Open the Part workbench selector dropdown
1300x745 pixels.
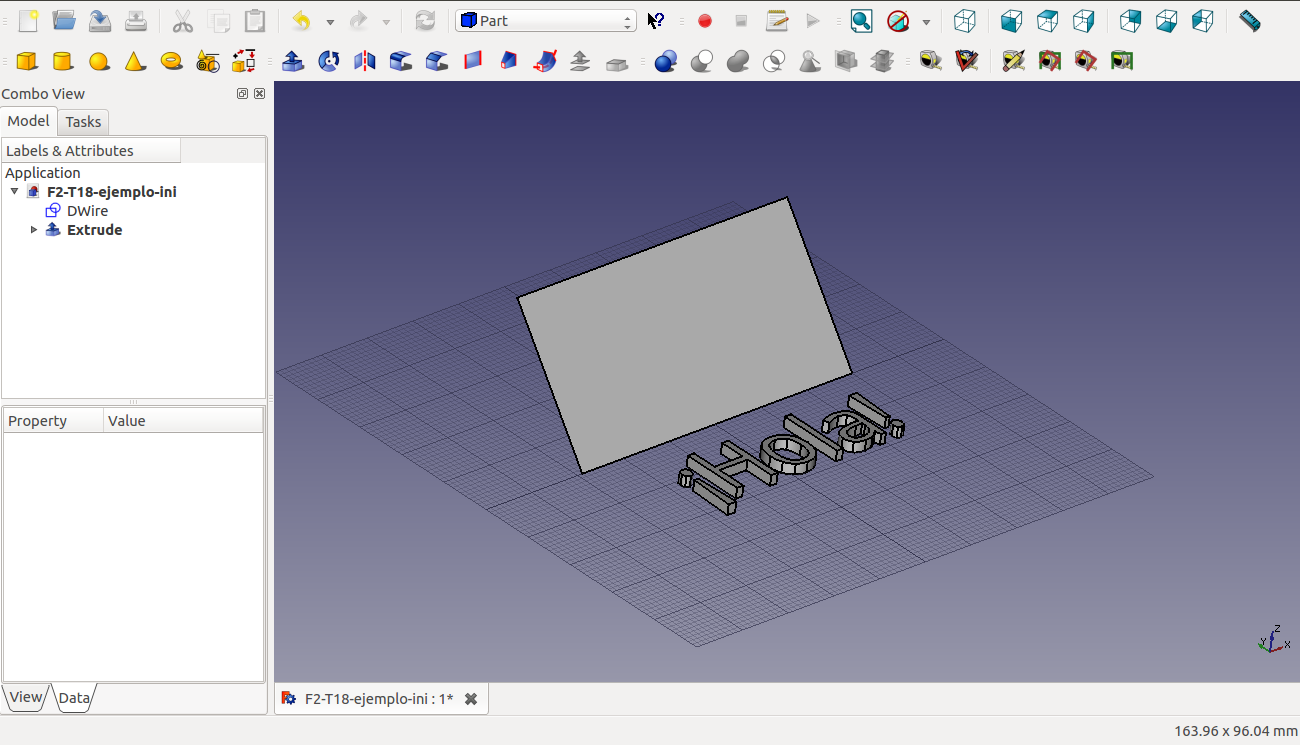(x=545, y=21)
